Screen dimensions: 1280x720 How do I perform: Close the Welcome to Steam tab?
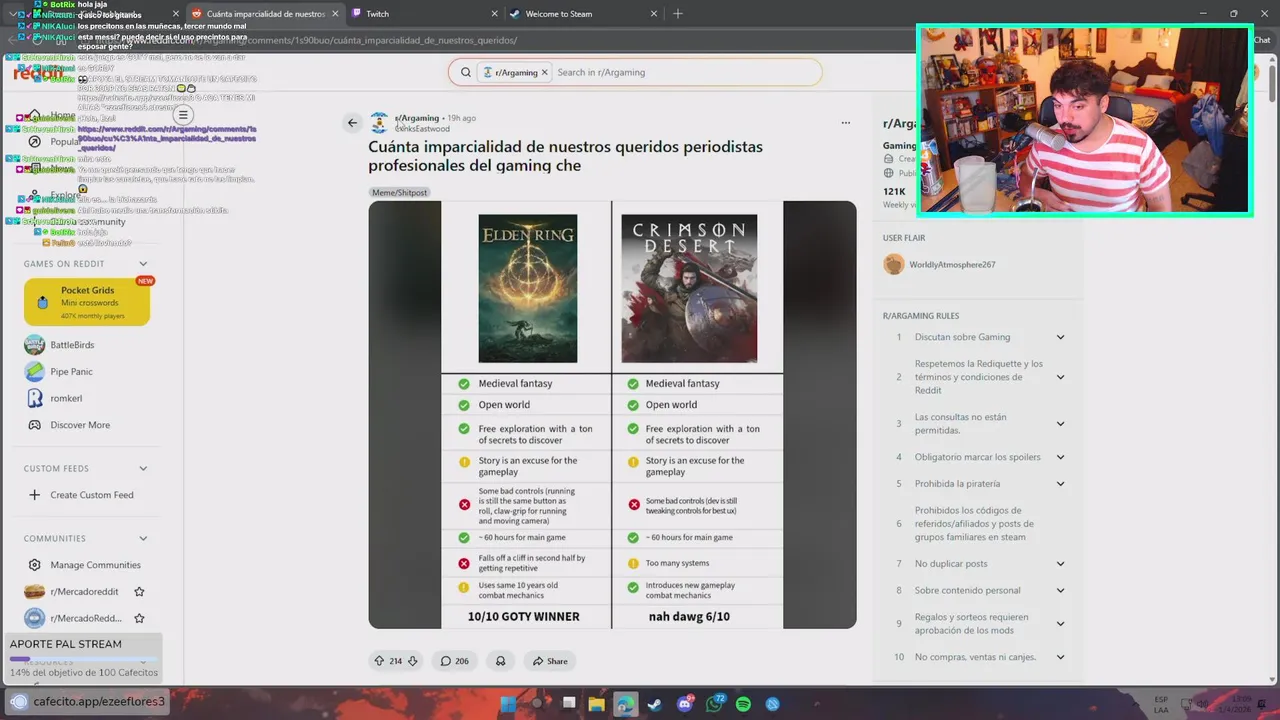click(x=654, y=14)
